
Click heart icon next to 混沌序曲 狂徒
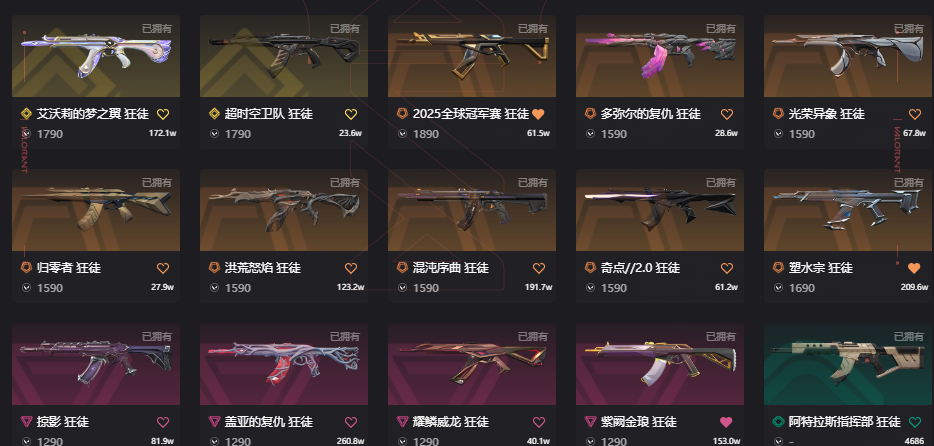(538, 269)
